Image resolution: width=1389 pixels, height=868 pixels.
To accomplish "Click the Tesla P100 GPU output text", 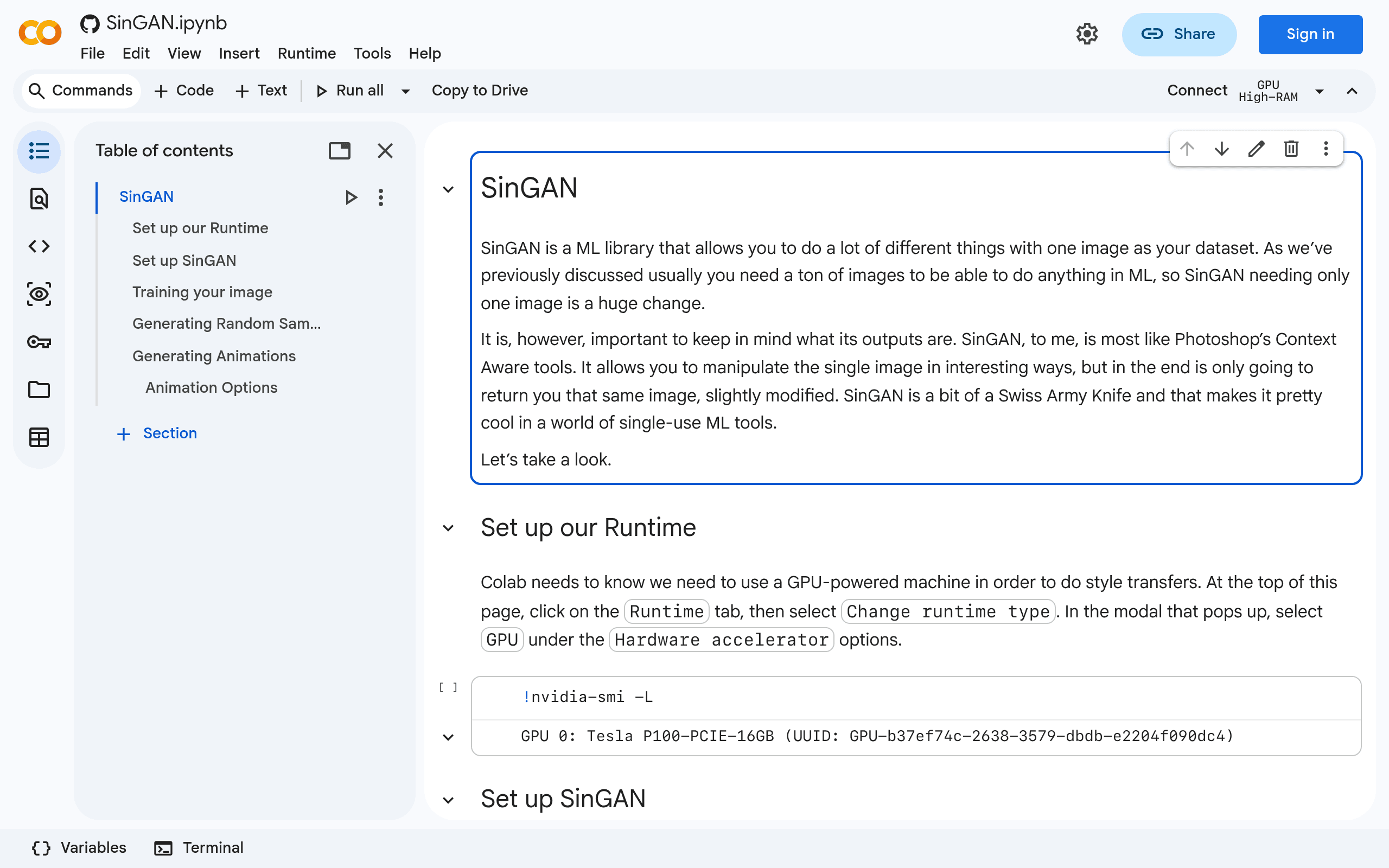I will (877, 736).
